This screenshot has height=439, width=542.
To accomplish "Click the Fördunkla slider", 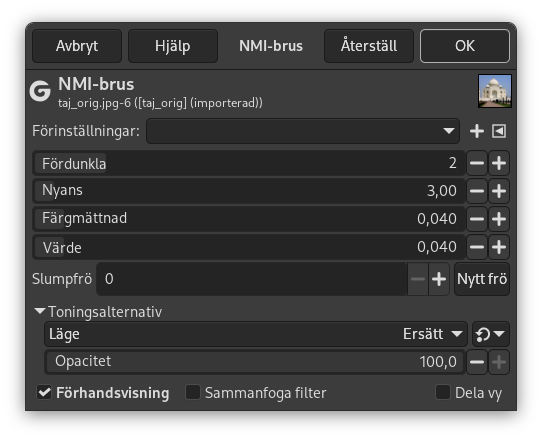I will [x=249, y=163].
